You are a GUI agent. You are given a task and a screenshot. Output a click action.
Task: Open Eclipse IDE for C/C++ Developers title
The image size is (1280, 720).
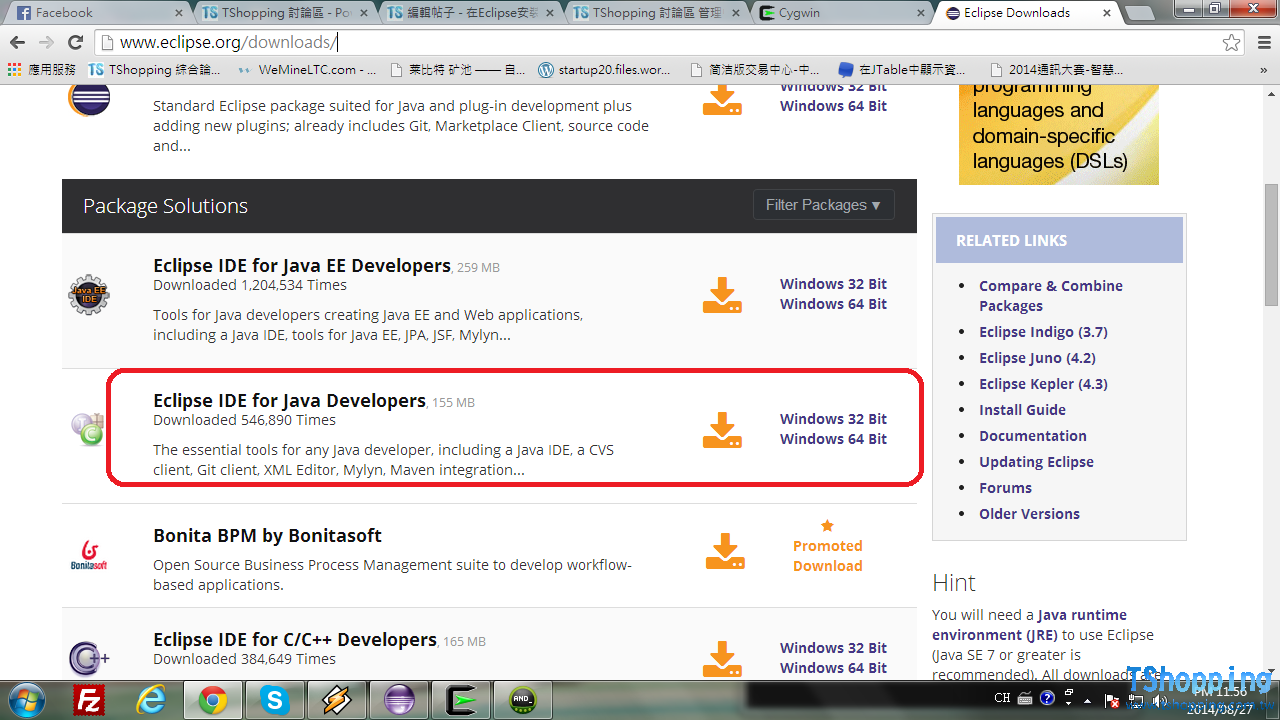295,639
